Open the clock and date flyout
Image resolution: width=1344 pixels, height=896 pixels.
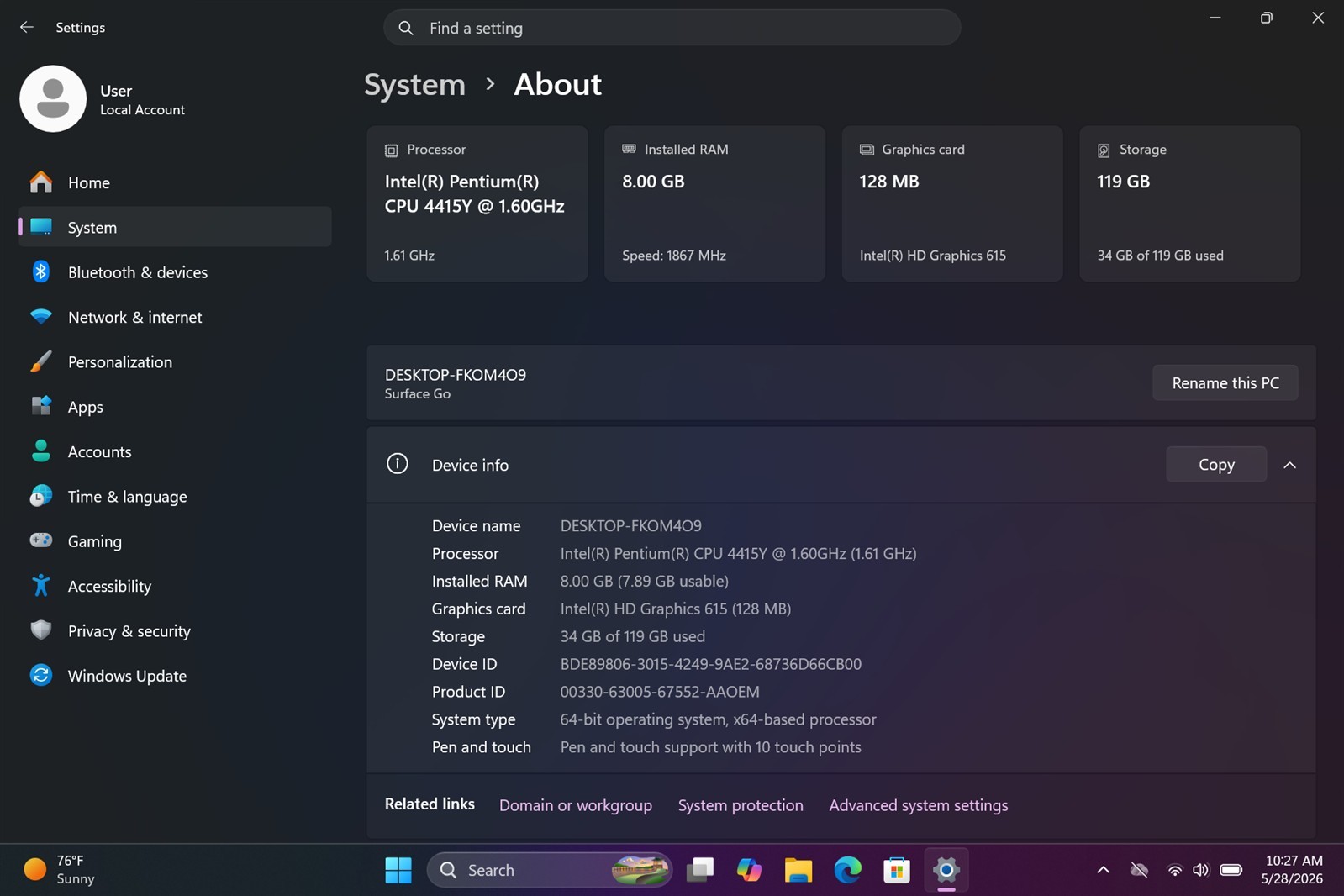point(1294,870)
